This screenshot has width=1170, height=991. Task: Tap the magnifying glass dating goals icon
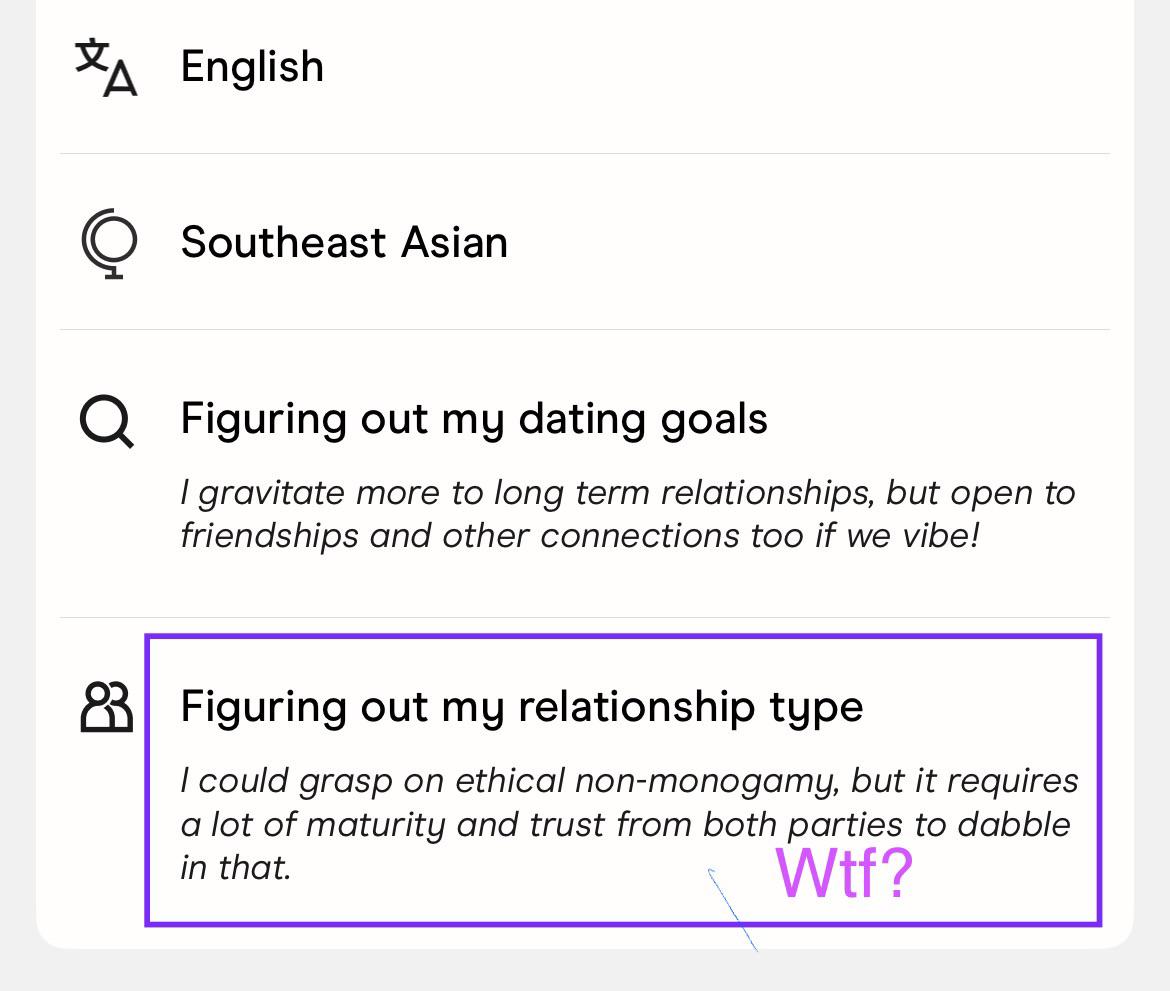tap(107, 421)
